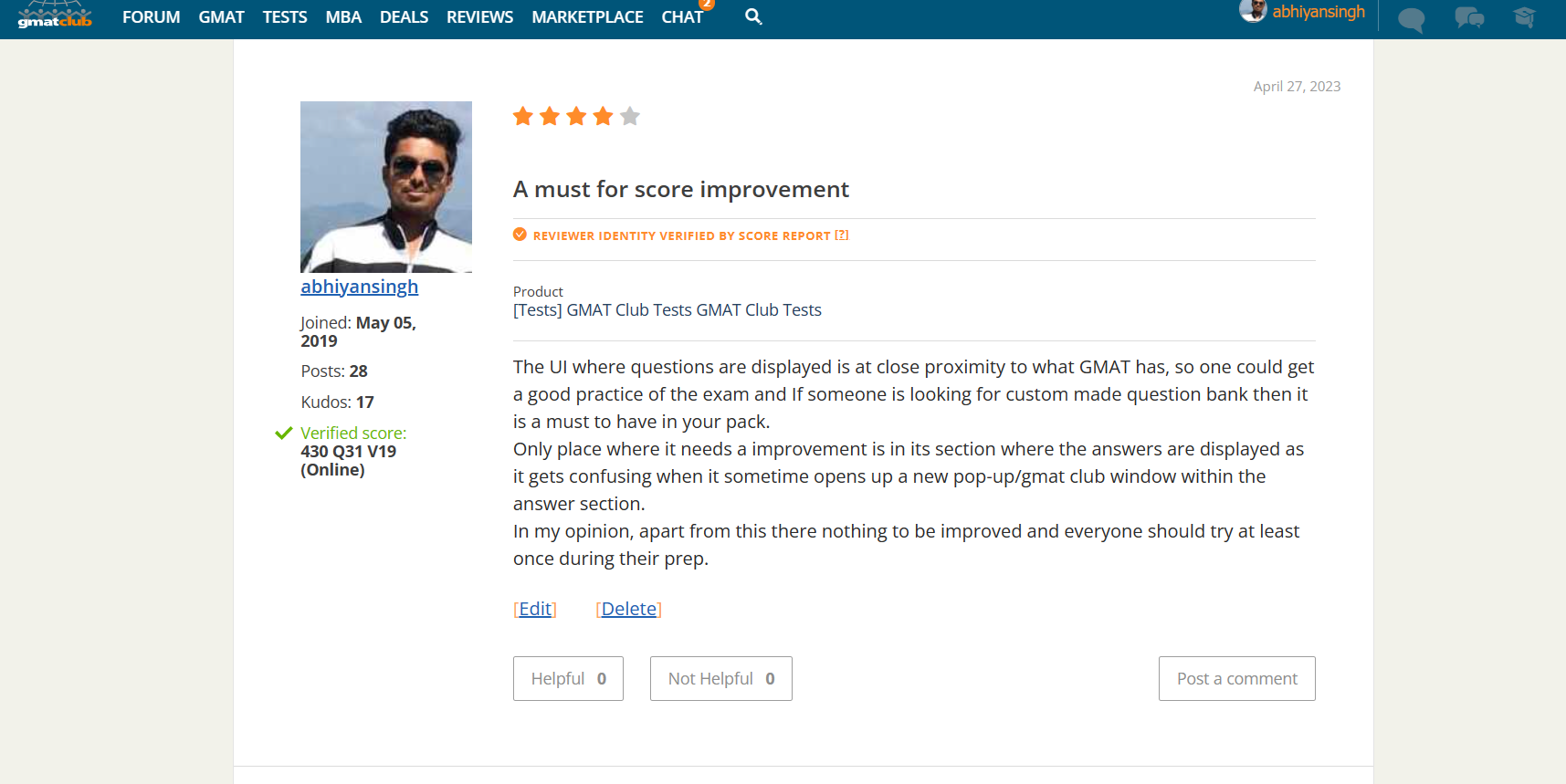The width and height of the screenshot is (1566, 784).
Task: Open the search magnifier icon
Action: click(x=753, y=16)
